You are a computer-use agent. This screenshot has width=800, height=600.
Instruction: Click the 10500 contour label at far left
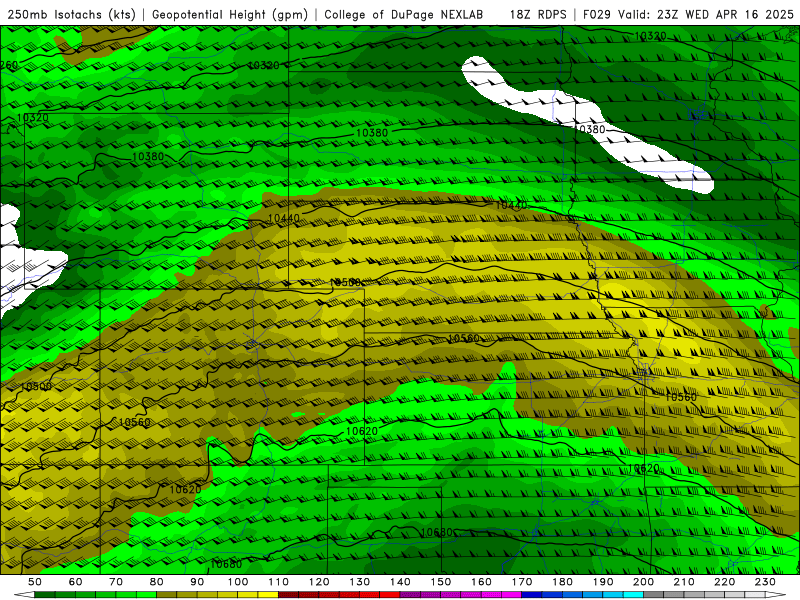point(36,386)
